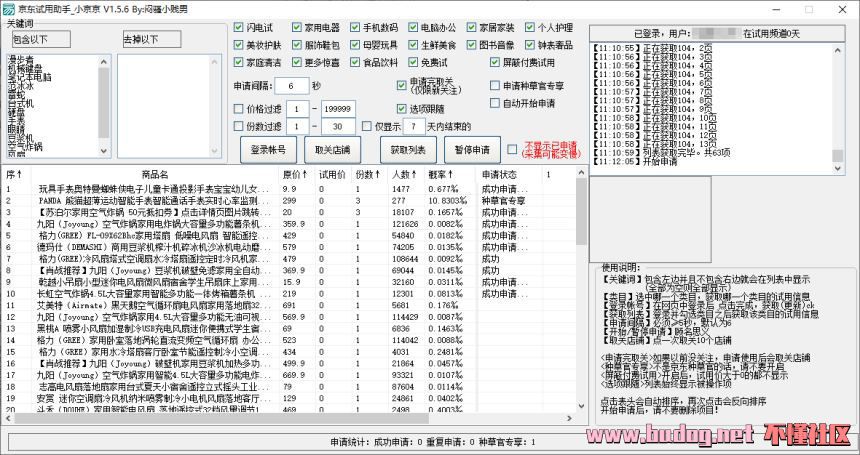Click the app icon in title bar
The height and width of the screenshot is (455, 860).
point(8,9)
